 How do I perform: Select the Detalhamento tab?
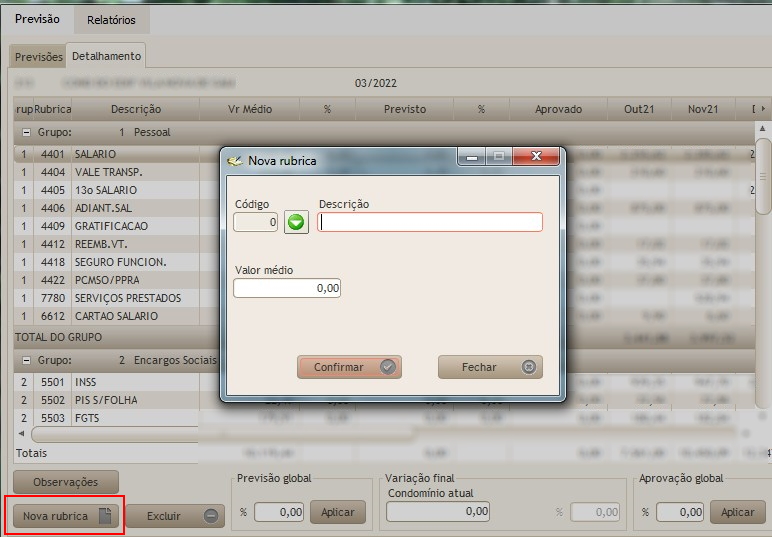106,56
